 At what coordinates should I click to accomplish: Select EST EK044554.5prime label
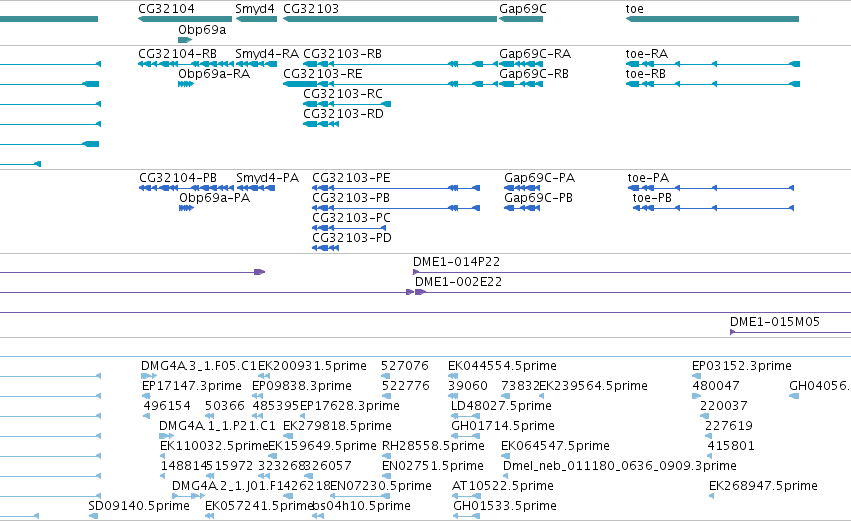[503, 366]
